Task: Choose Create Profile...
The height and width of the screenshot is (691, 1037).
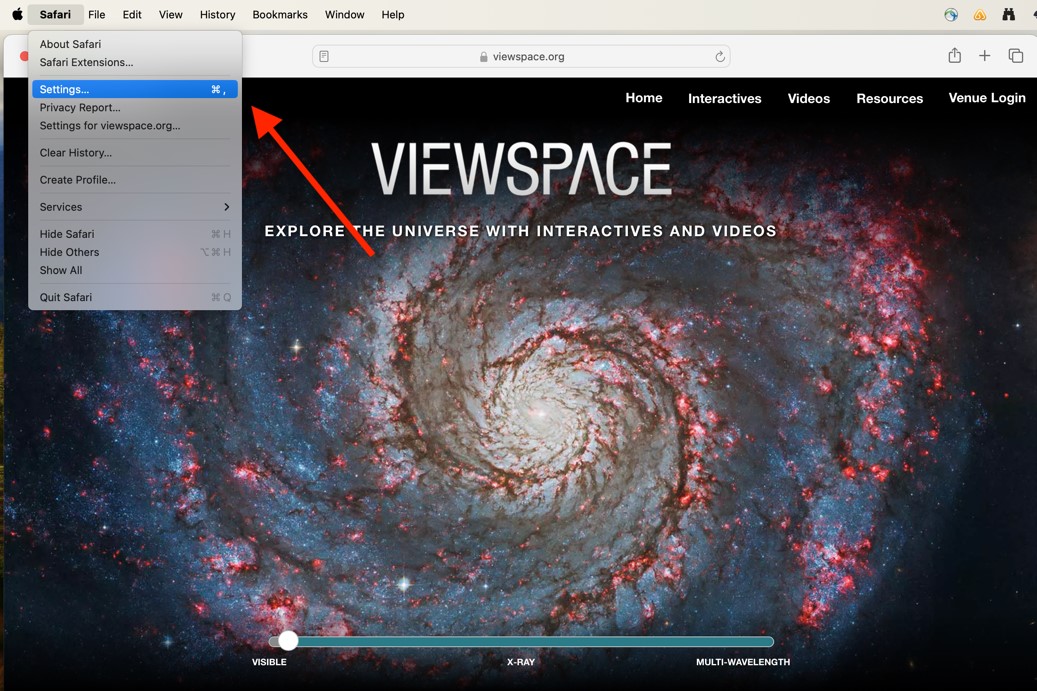Action: [135, 180]
